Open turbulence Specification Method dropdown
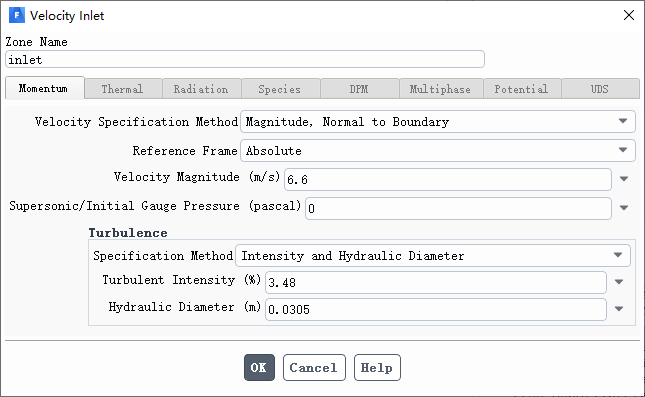645x397 pixels. point(433,255)
